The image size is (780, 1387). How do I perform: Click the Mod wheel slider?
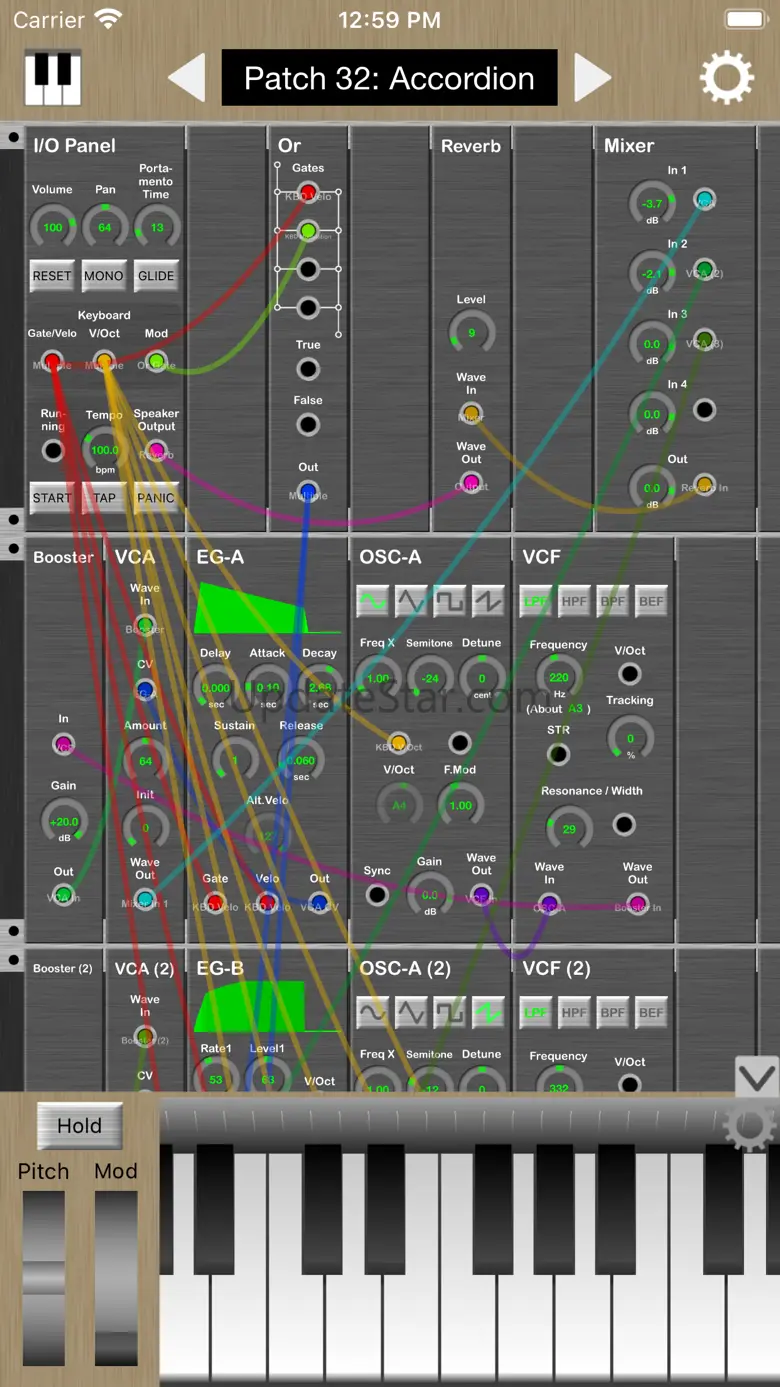click(116, 1277)
